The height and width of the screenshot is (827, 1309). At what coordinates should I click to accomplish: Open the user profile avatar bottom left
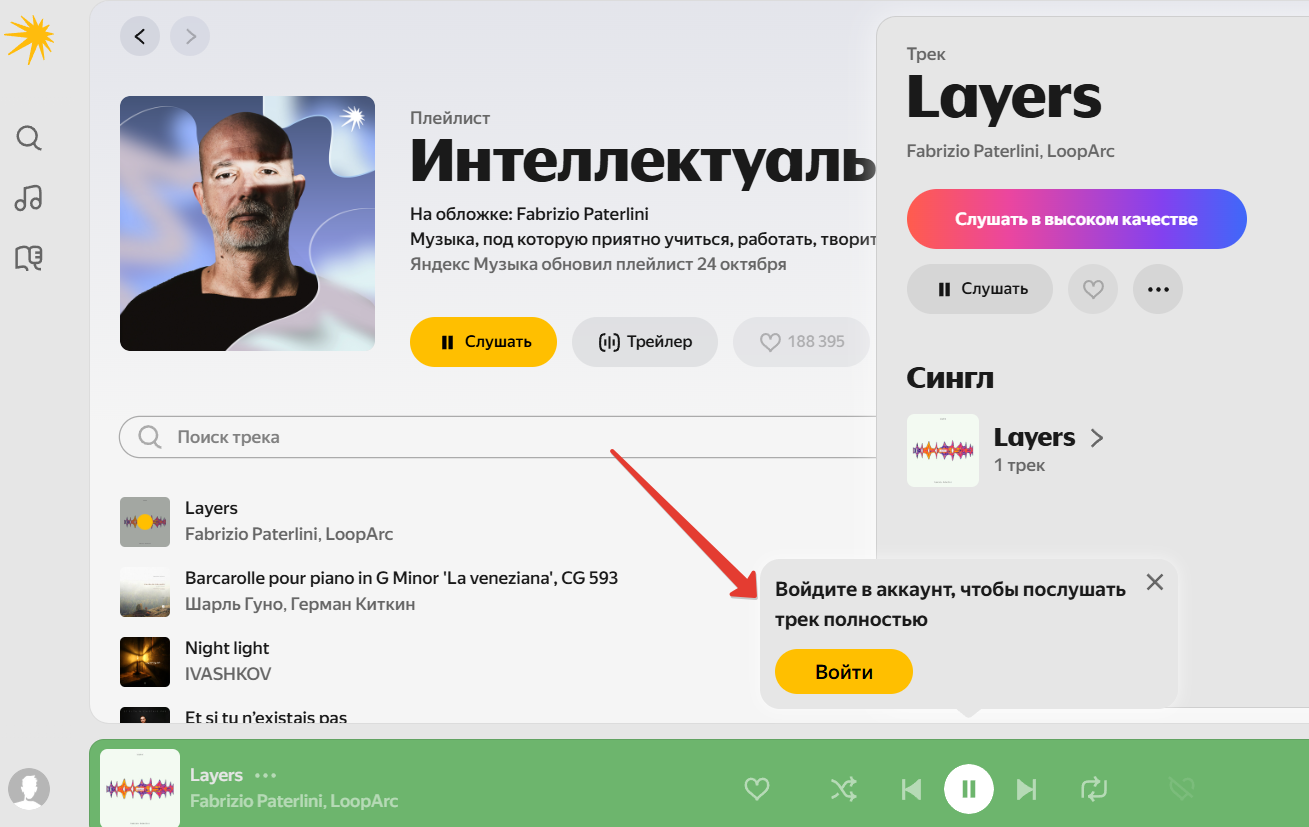click(x=29, y=789)
